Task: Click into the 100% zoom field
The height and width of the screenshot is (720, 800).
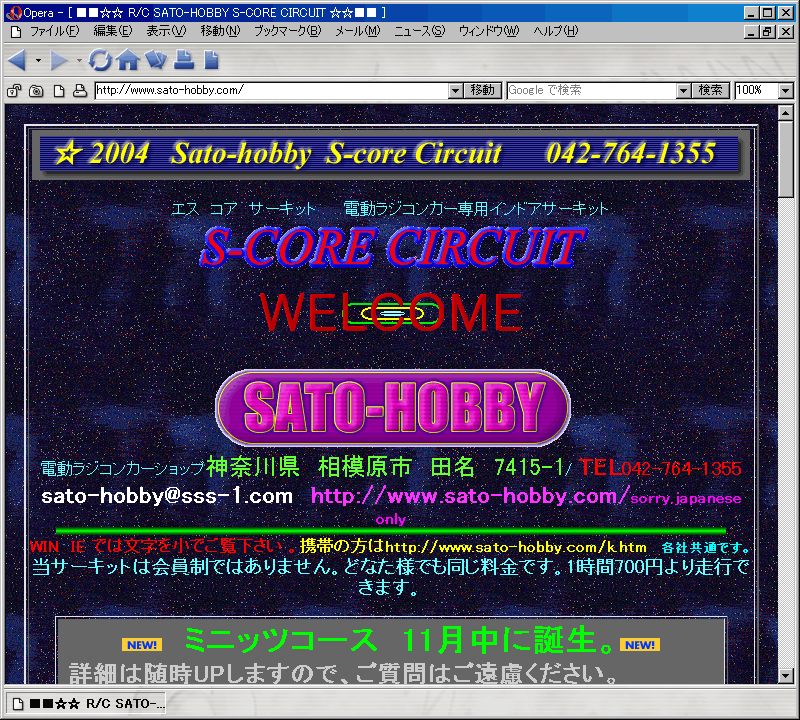Action: pos(757,91)
